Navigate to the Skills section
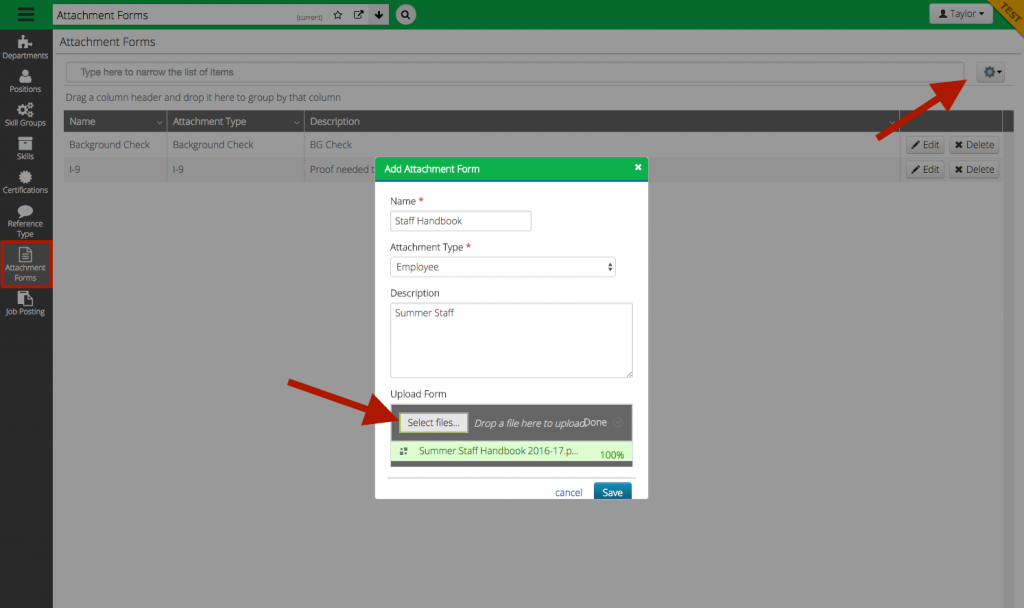This screenshot has width=1024, height=608. [25, 150]
